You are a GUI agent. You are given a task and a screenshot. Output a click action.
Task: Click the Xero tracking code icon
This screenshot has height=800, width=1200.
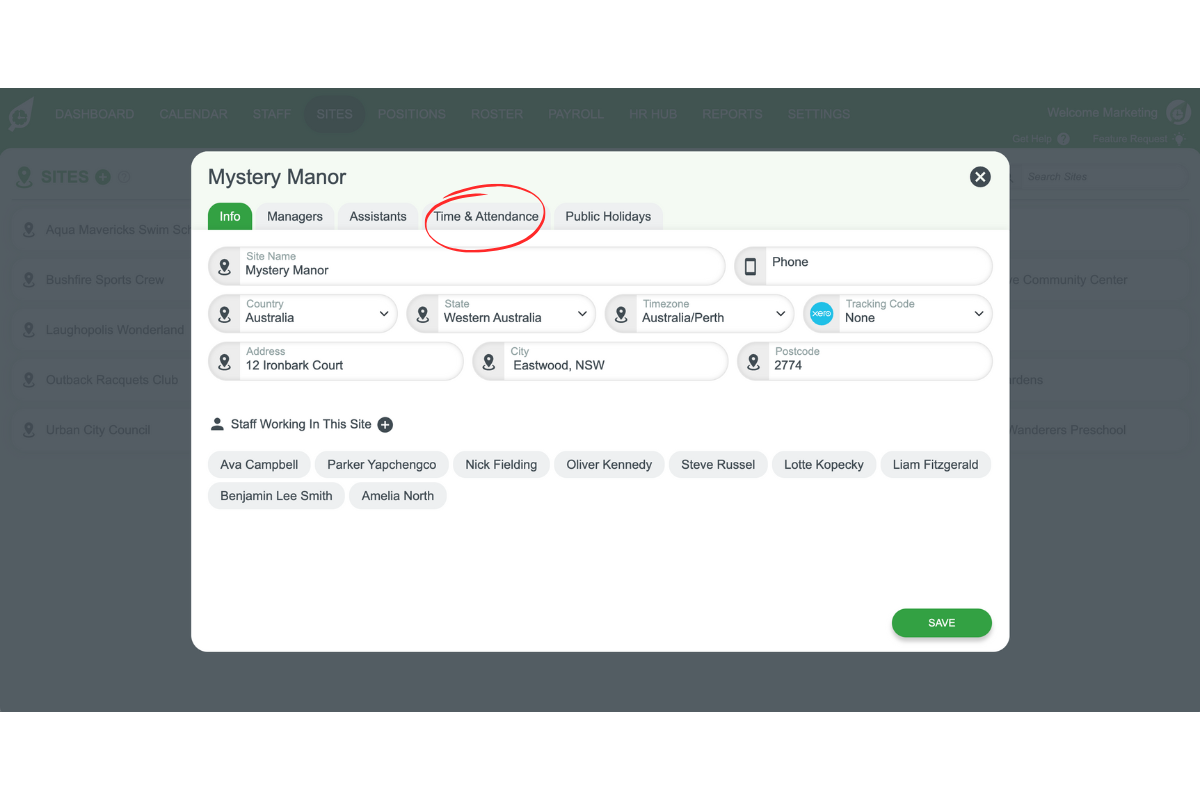(821, 314)
